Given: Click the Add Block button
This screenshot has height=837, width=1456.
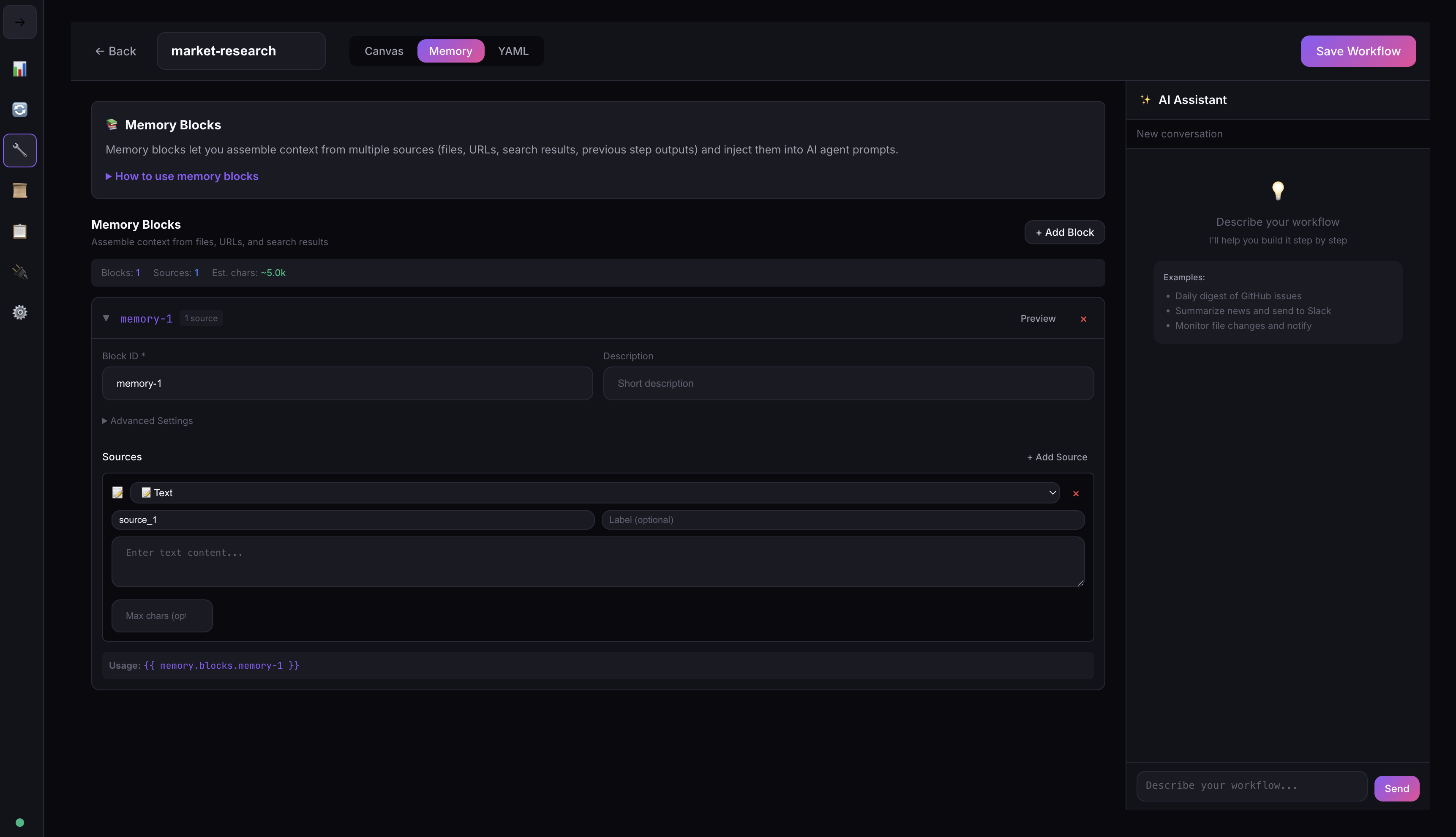Looking at the screenshot, I should coord(1064,232).
